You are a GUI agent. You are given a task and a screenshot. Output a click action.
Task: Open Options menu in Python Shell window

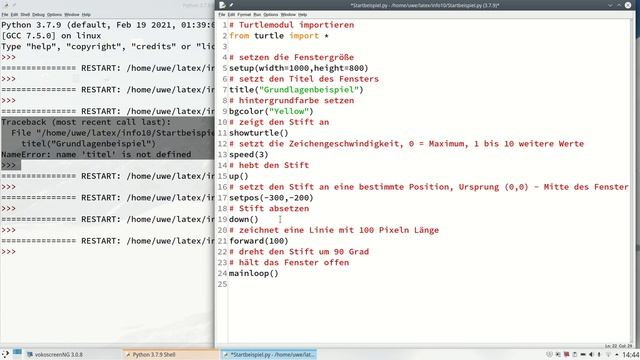tap(54, 15)
